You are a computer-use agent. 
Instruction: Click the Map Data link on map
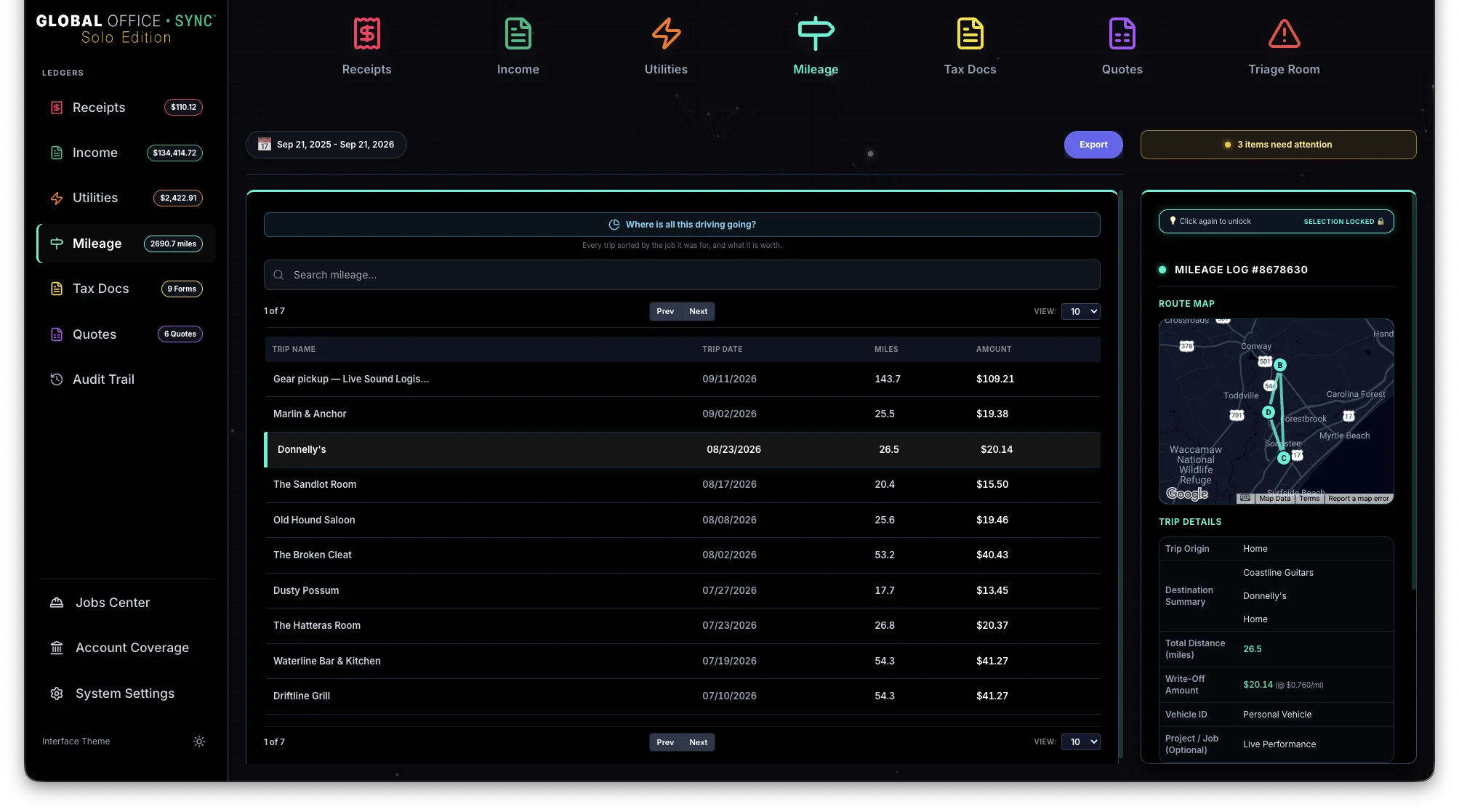1274,499
